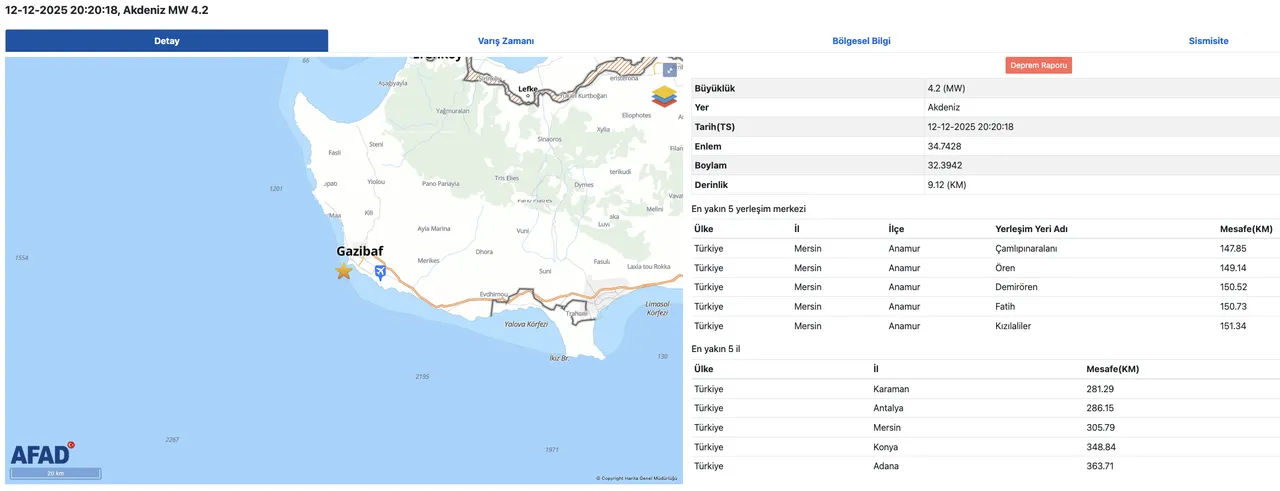Click the earthquake epicenter star marker

pos(344,271)
